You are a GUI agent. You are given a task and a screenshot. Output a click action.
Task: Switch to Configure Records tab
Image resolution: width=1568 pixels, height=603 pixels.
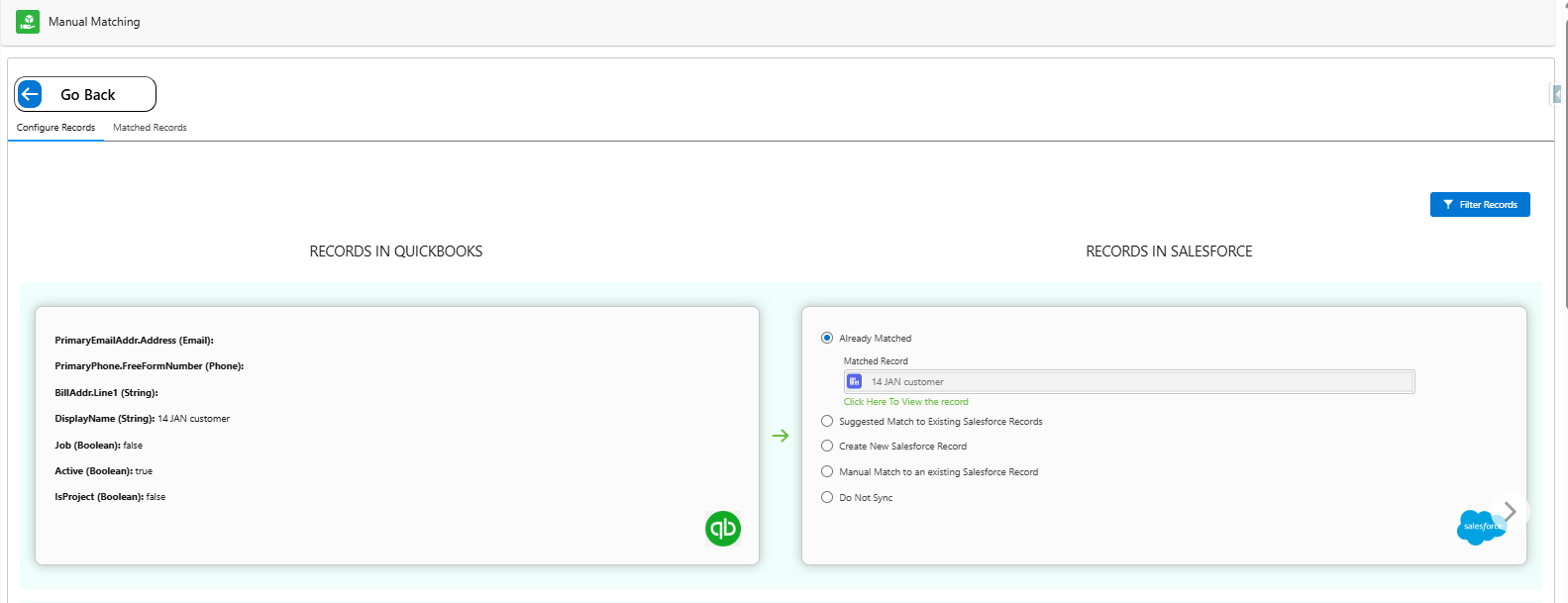pyautogui.click(x=55, y=128)
